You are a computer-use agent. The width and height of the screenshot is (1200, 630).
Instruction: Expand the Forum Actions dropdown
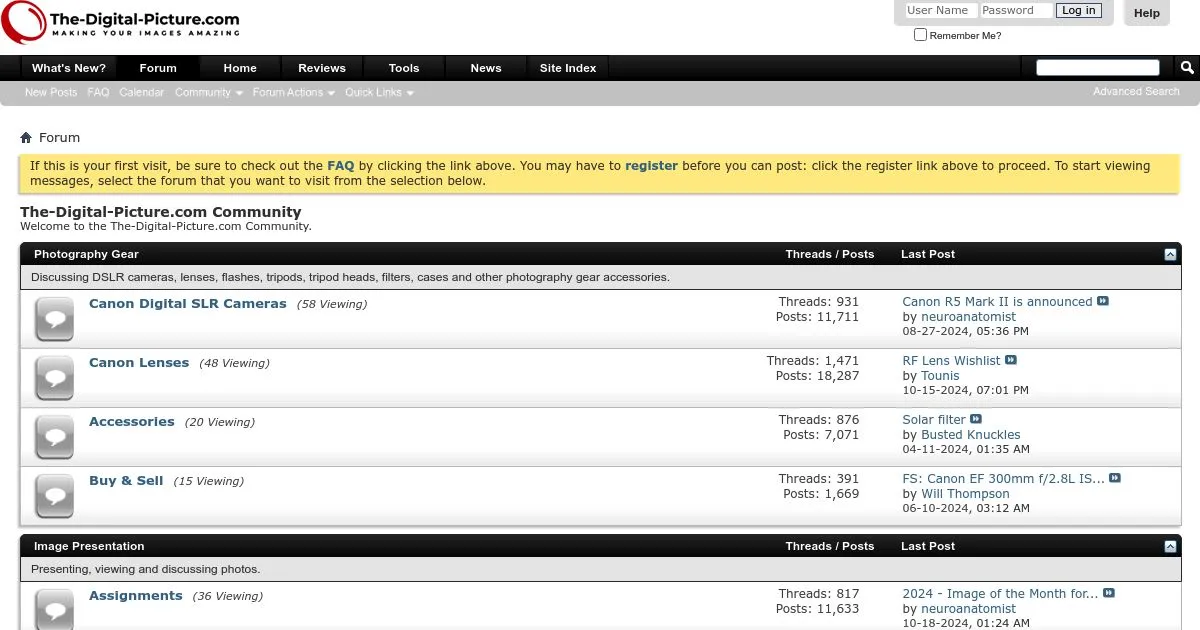[293, 92]
